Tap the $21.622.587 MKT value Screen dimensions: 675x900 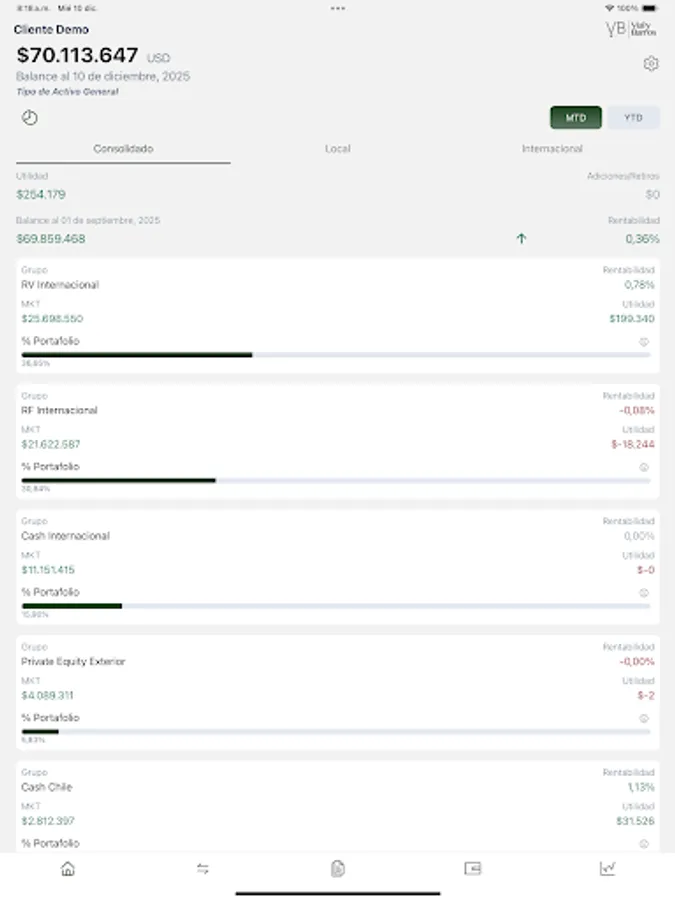[x=51, y=444]
